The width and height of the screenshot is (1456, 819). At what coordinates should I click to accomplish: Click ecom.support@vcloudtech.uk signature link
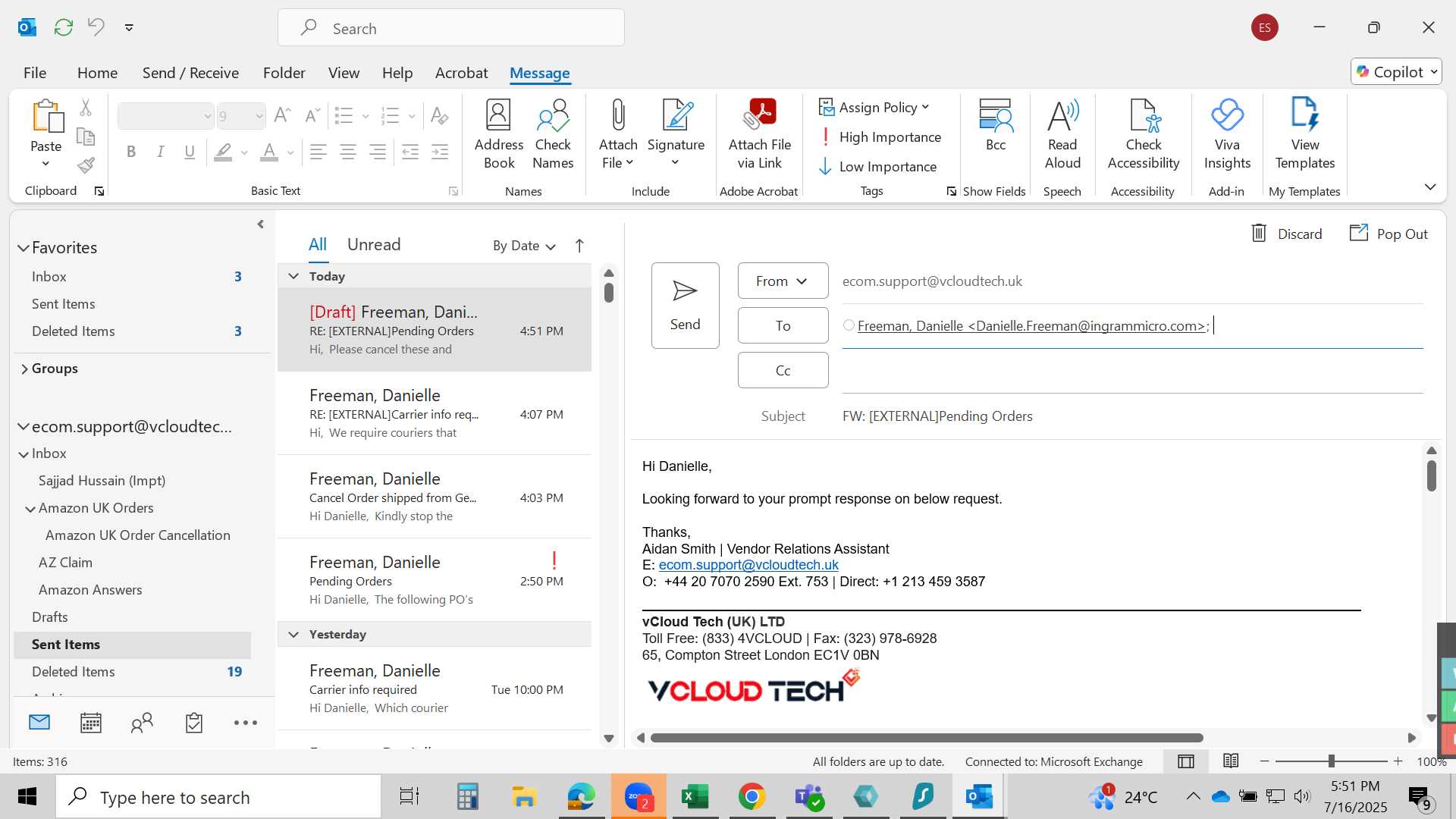748,565
